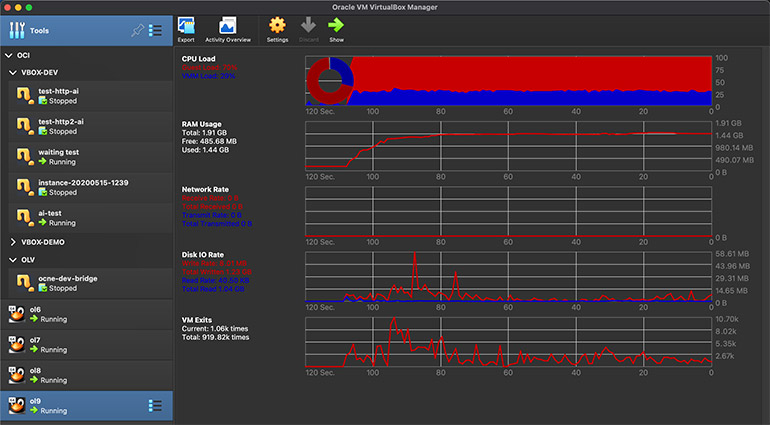Click the test-http-ai cloud VM icon

[x=25, y=95]
